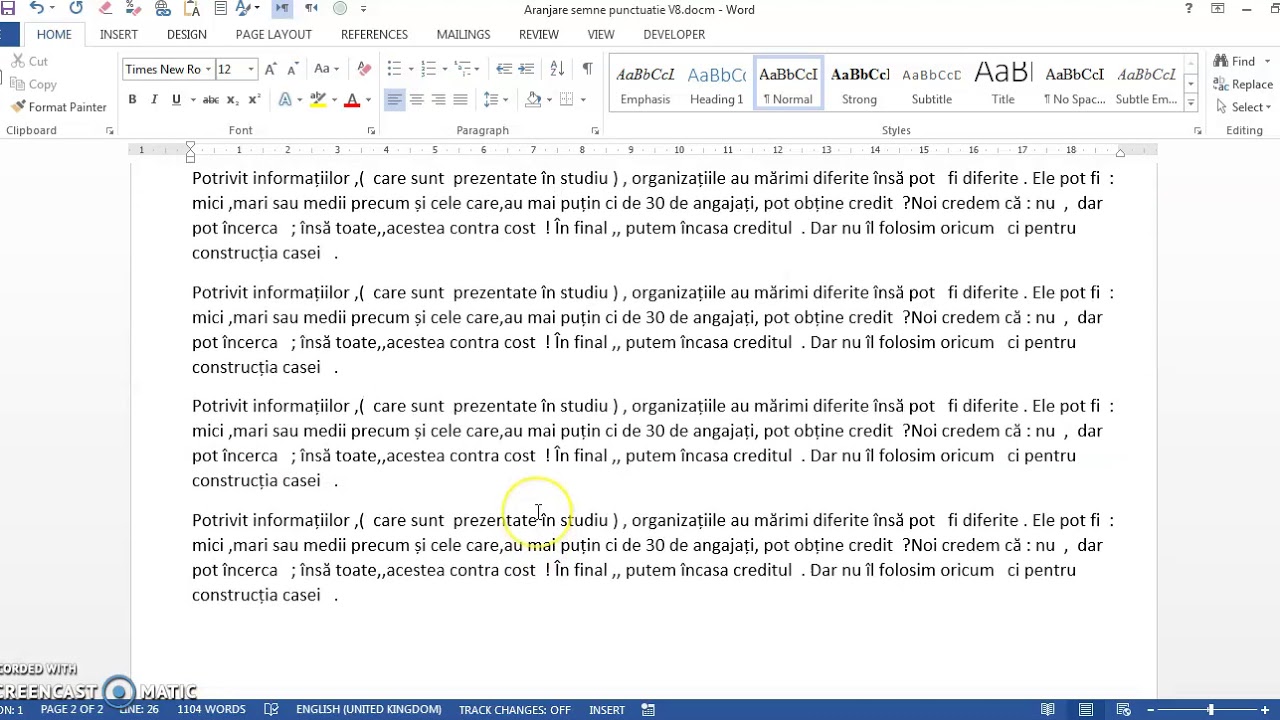Viewport: 1280px width, 720px height.
Task: Switch to Read Mode view in status bar
Action: tap(1048, 710)
